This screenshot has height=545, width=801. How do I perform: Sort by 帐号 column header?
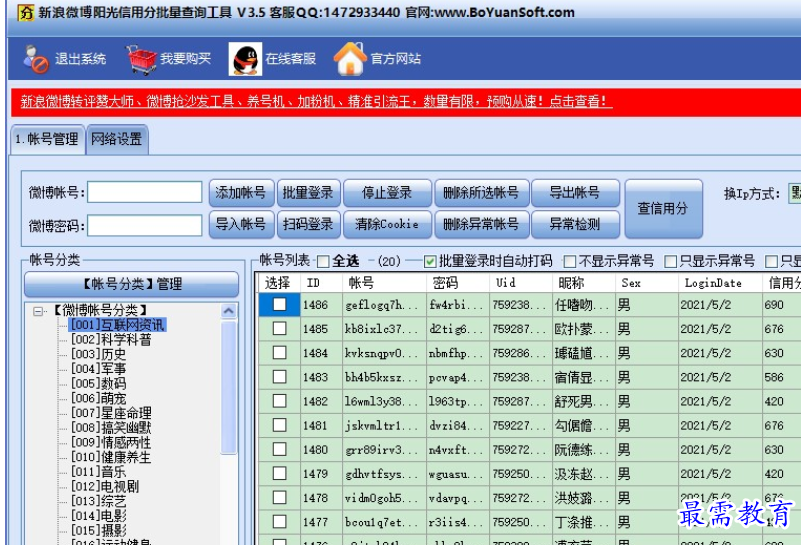click(x=384, y=283)
